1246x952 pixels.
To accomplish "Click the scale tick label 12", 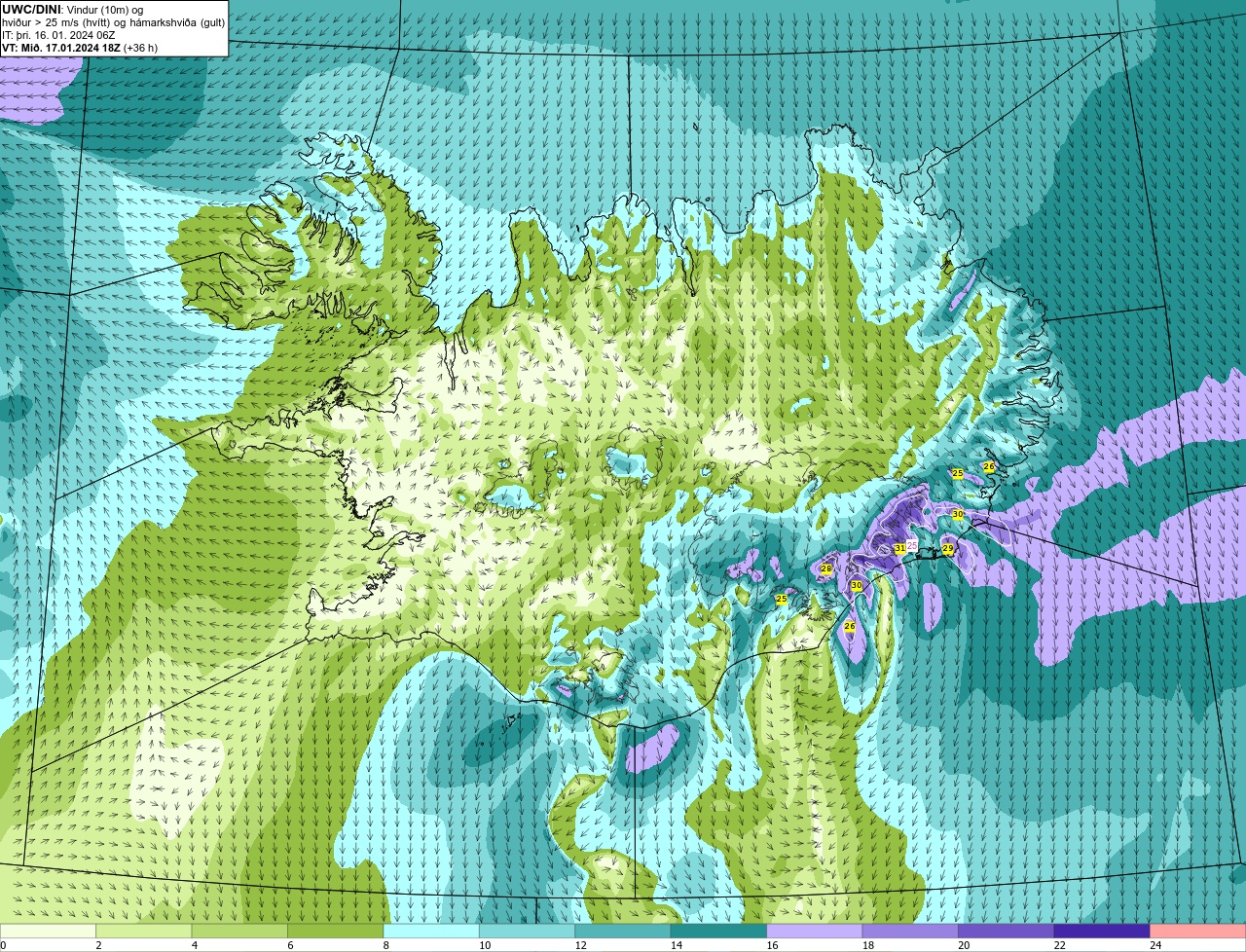I will 580,945.
